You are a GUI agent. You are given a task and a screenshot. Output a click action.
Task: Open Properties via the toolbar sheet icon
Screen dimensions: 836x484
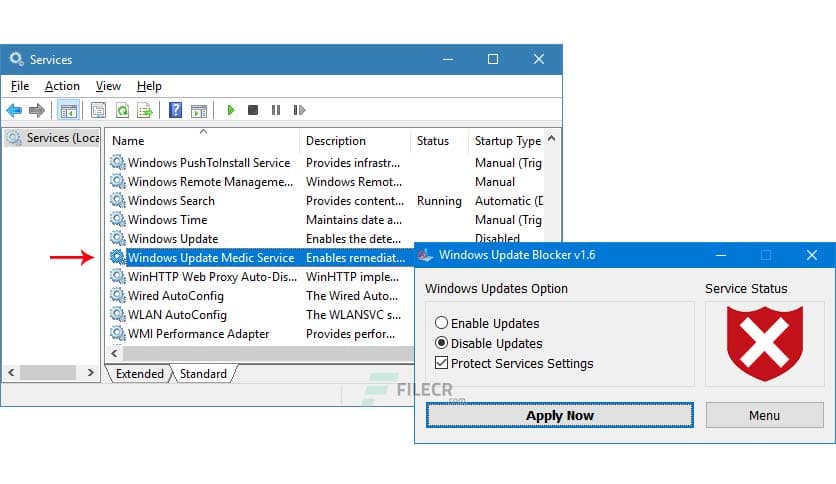[98, 110]
